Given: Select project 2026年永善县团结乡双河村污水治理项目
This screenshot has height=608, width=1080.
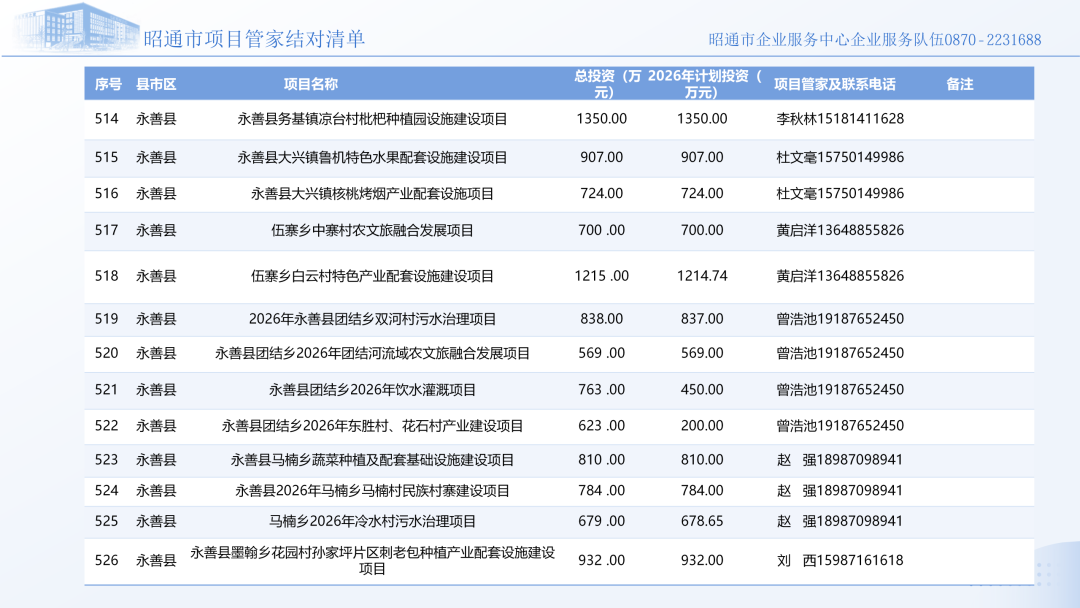Looking at the screenshot, I should (x=373, y=319).
